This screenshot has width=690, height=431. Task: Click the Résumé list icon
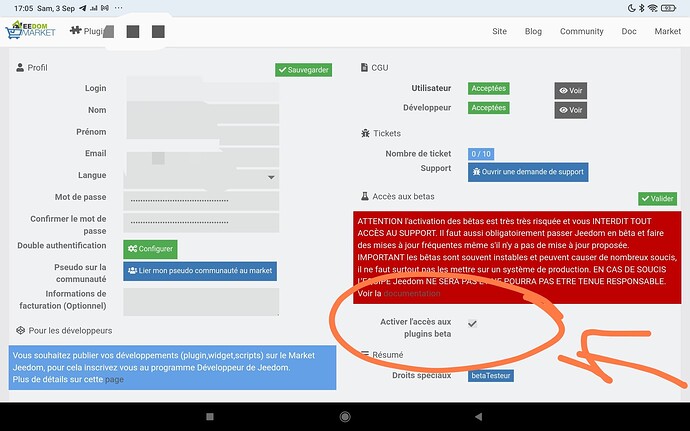365,353
